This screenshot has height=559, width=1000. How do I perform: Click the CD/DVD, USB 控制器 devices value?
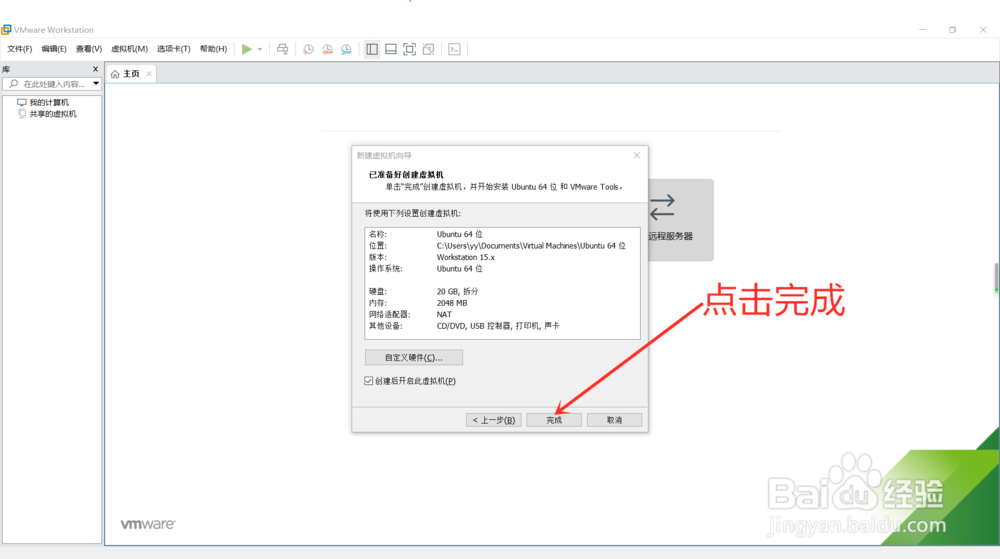(x=497, y=326)
